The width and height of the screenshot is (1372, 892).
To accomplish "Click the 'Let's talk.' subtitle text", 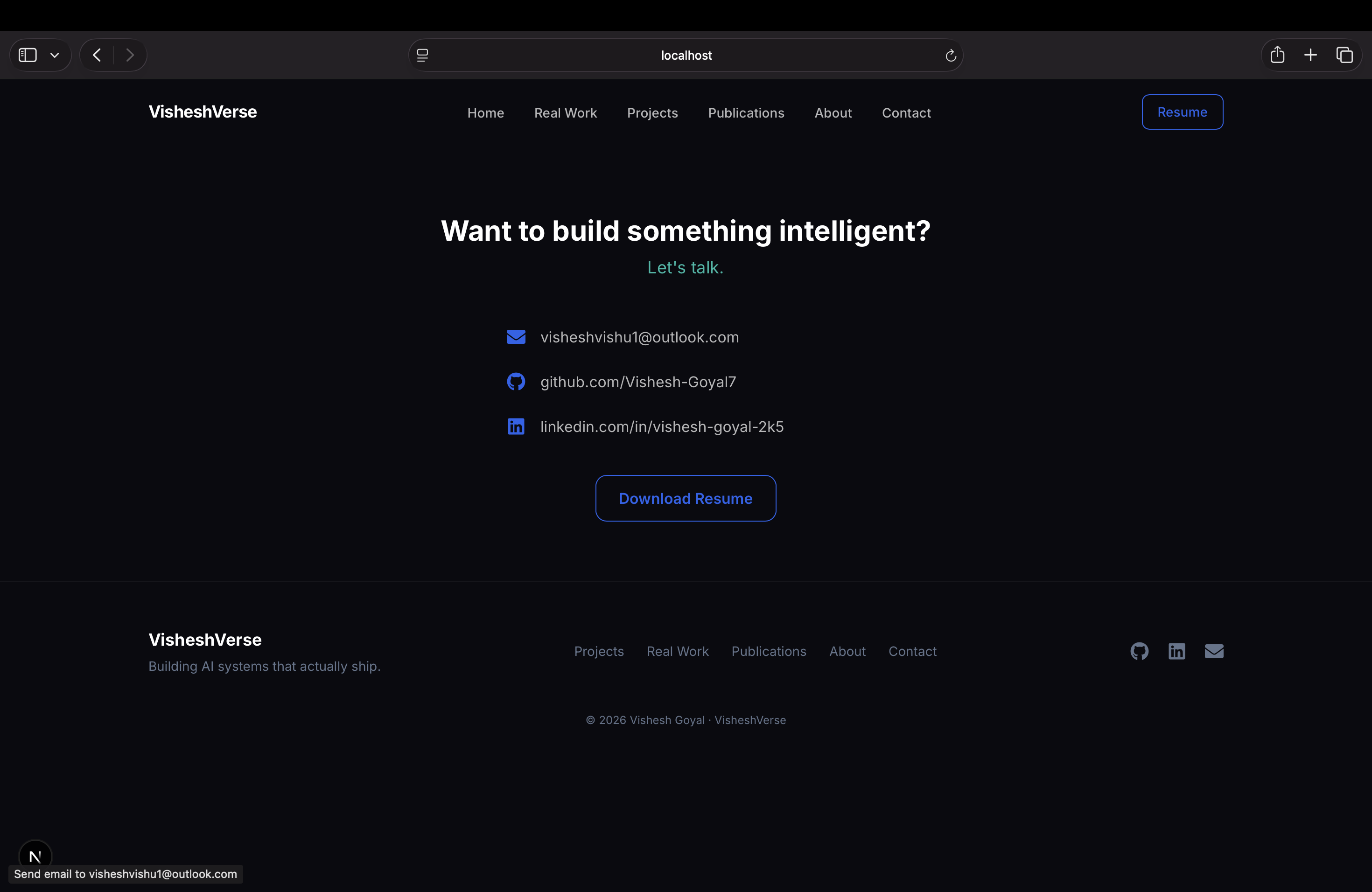I will click(x=686, y=267).
